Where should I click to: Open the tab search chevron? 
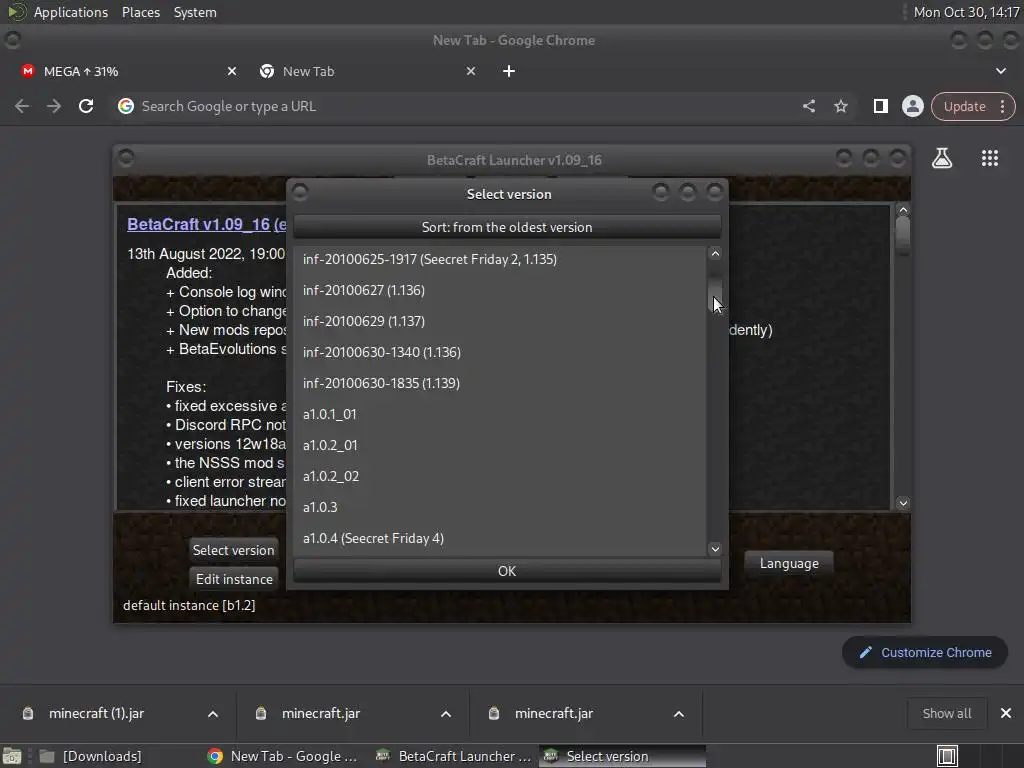(1000, 71)
